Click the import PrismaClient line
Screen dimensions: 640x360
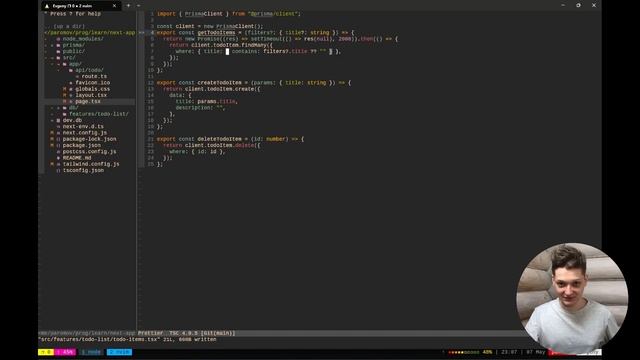click(229, 14)
